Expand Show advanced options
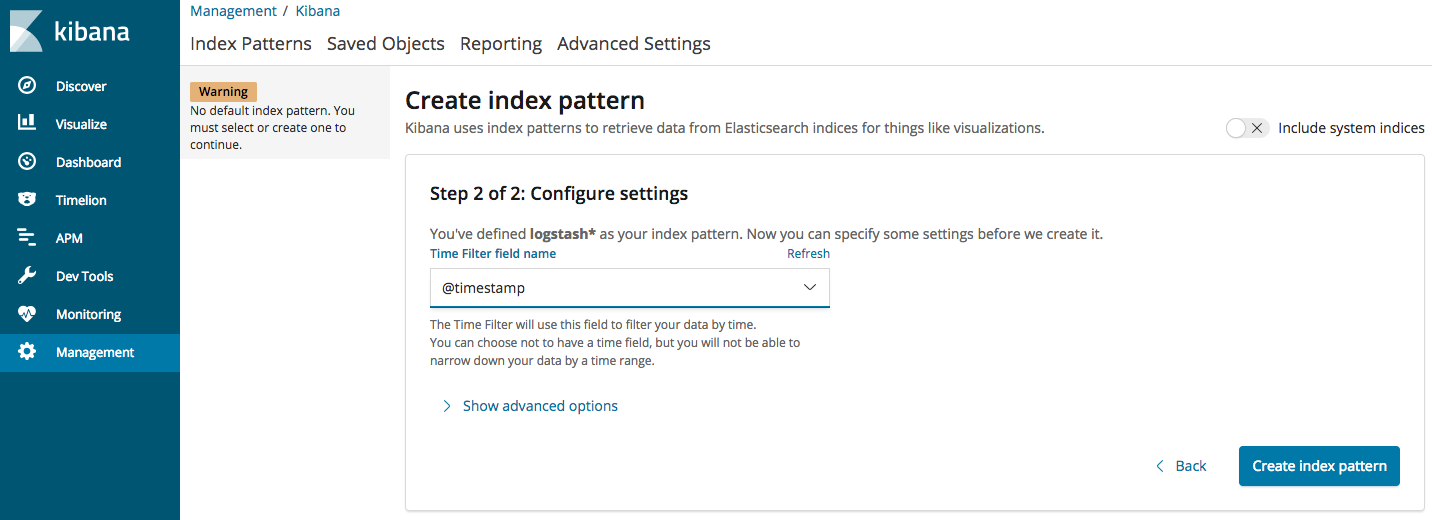Viewport: 1432px width, 520px height. 530,406
